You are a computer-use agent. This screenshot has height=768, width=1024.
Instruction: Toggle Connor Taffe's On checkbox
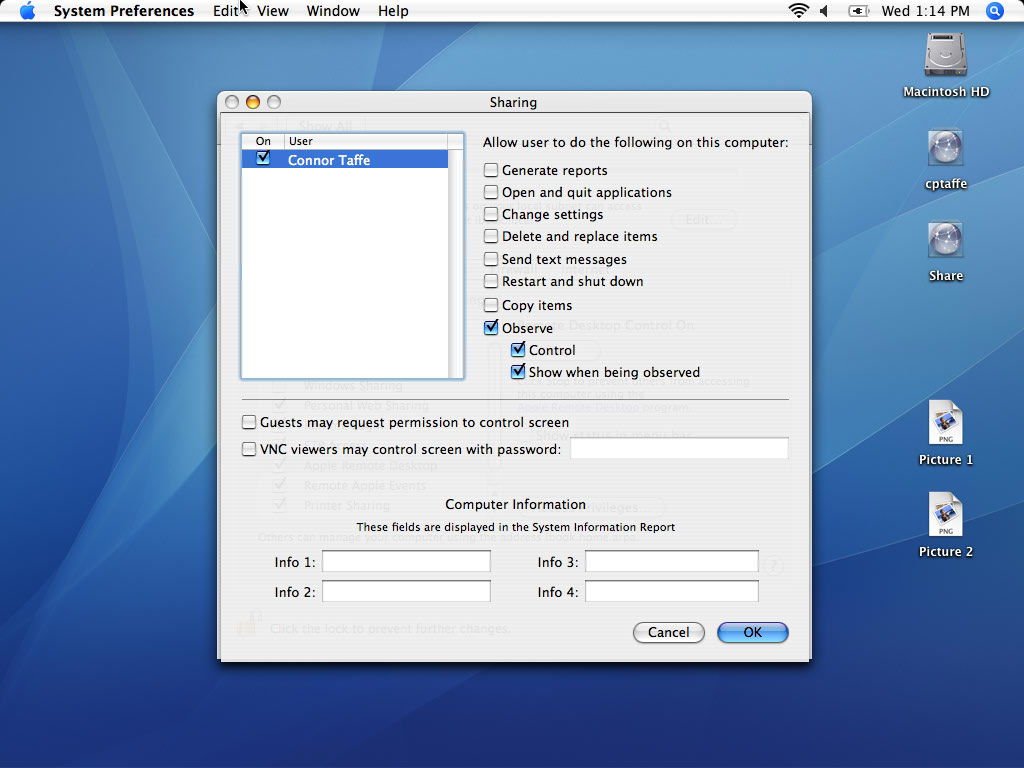pyautogui.click(x=263, y=158)
